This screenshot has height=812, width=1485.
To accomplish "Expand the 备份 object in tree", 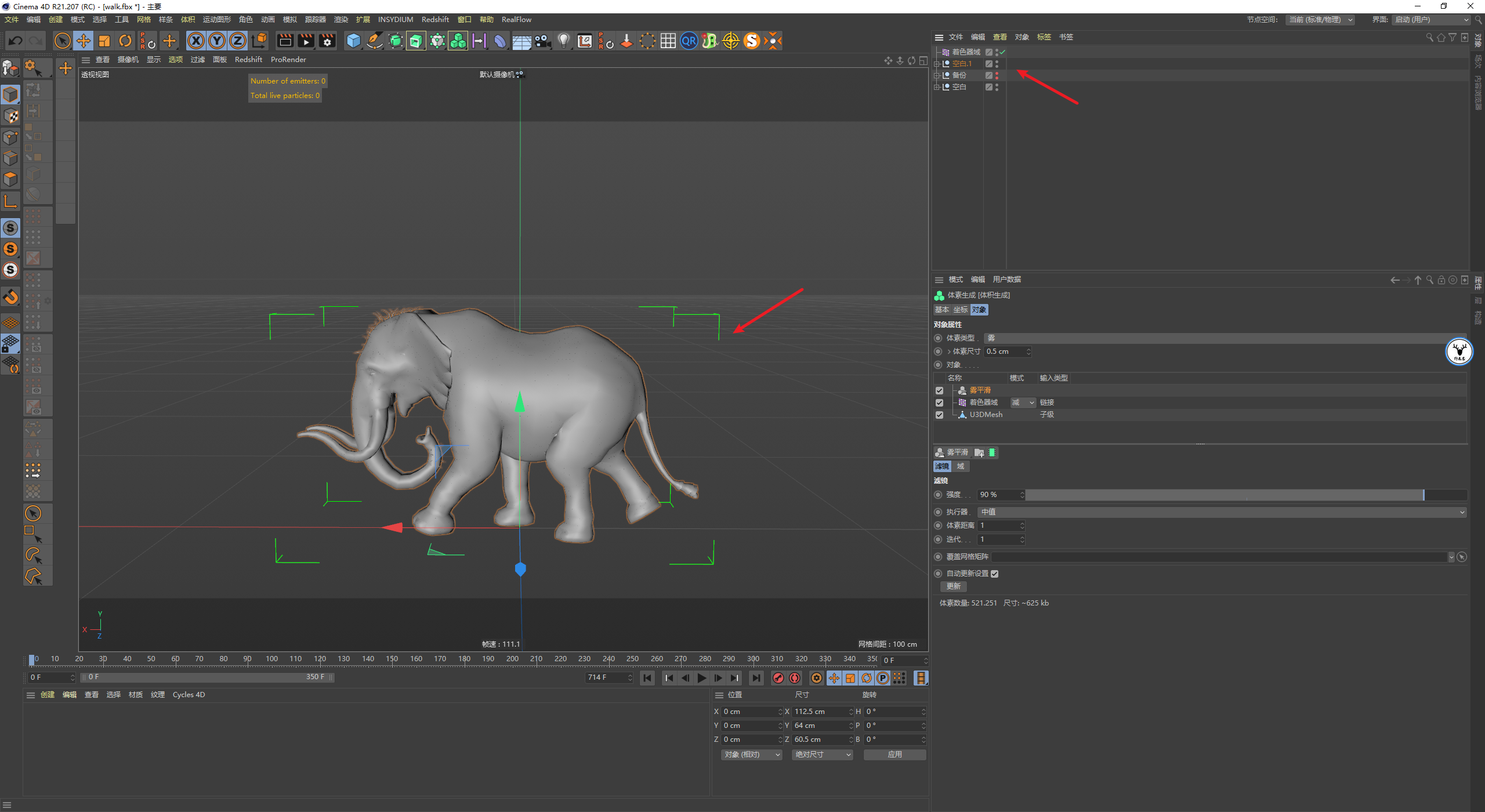I will click(936, 75).
